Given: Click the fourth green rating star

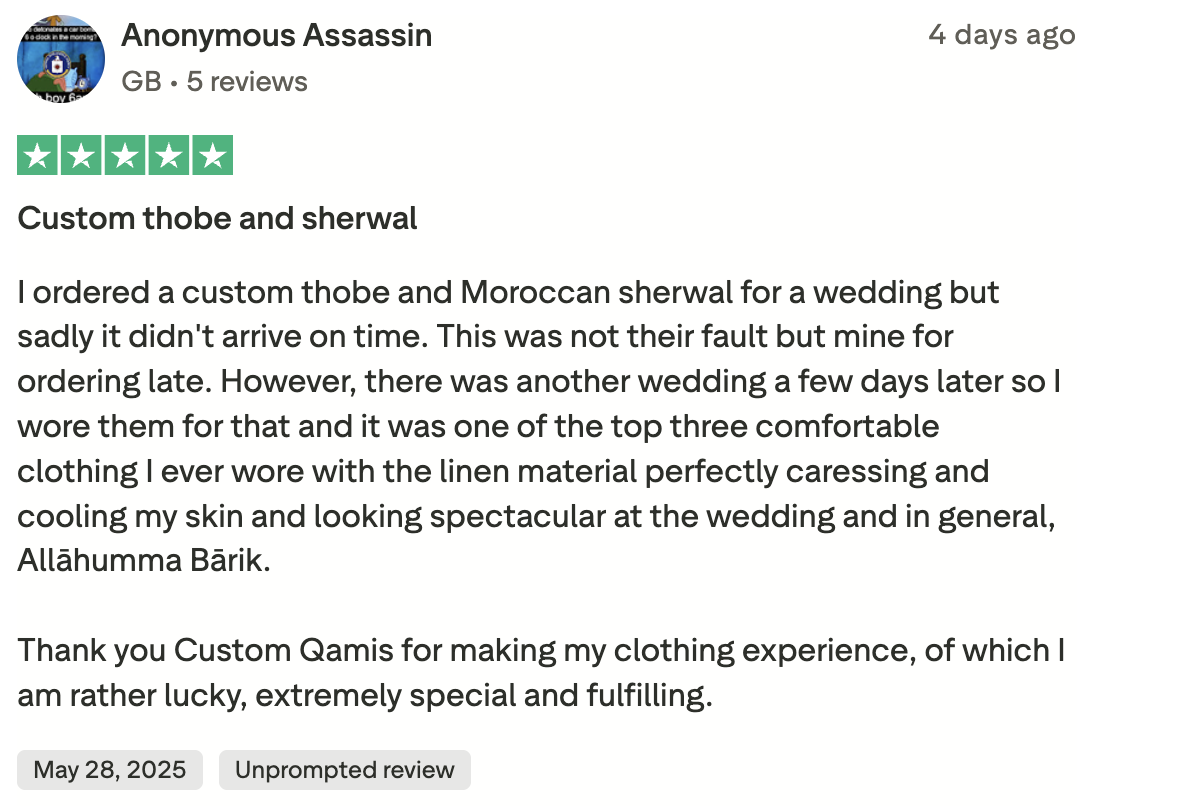Looking at the screenshot, I should click(168, 156).
